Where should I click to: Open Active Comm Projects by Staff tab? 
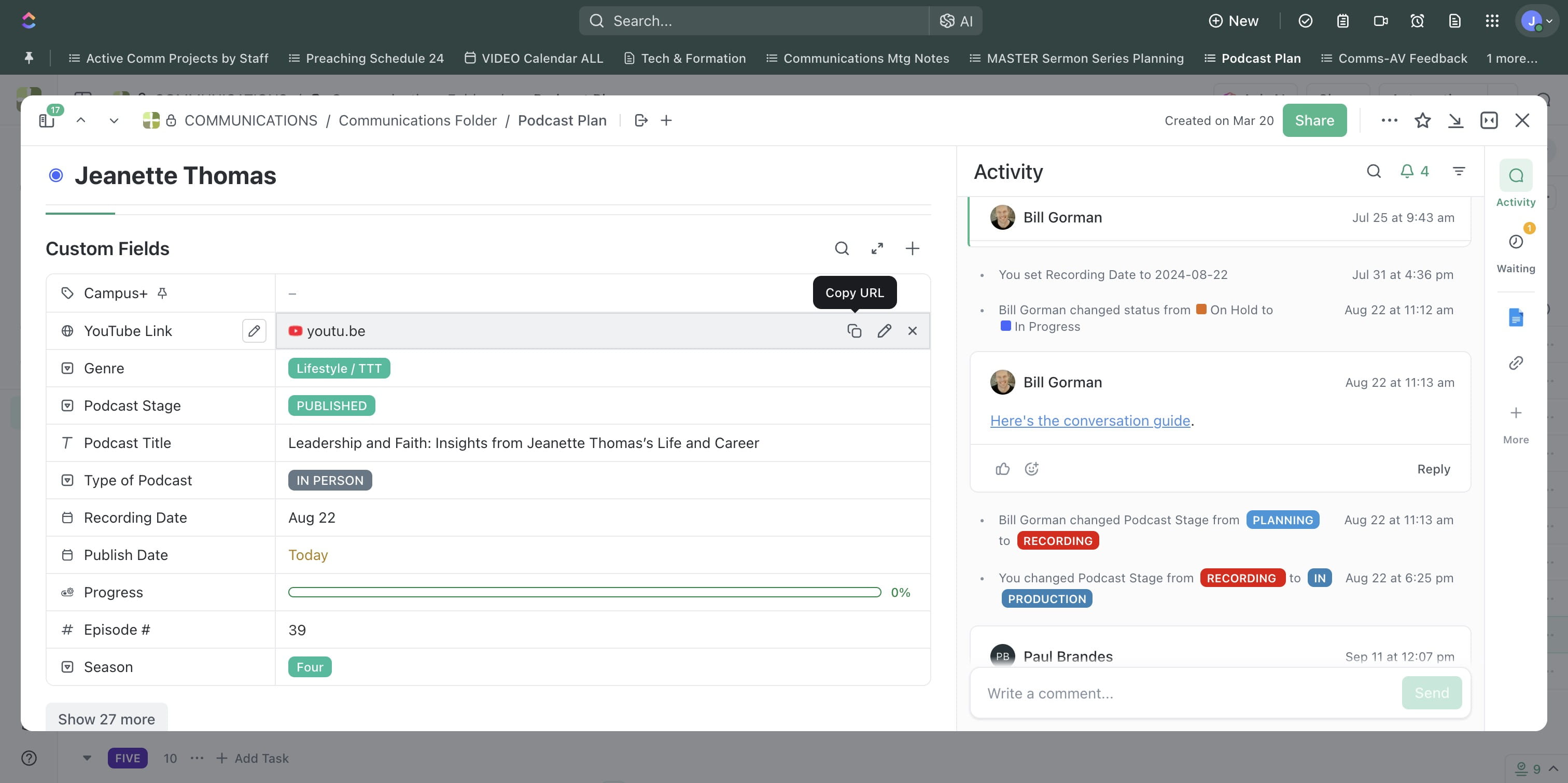click(168, 58)
